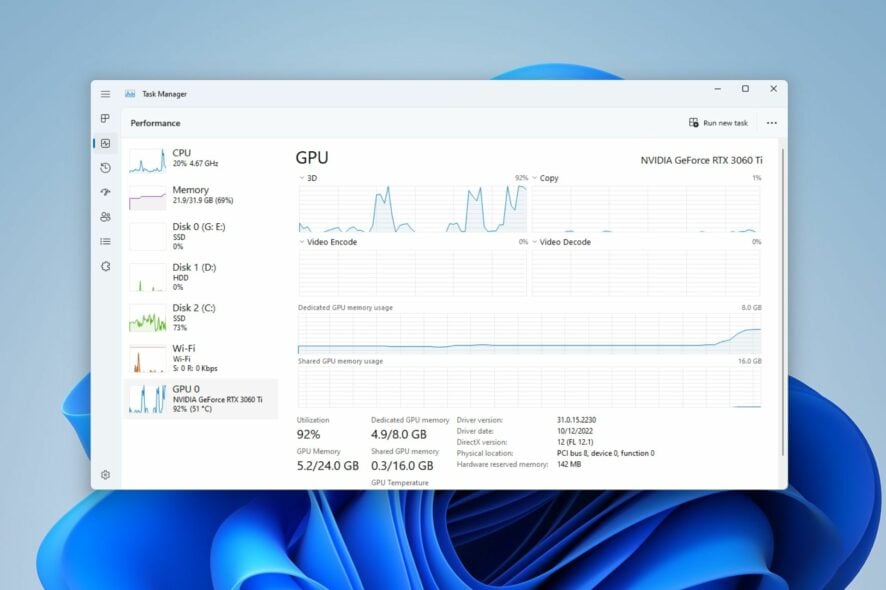This screenshot has height=590, width=886.
Task: Open the Services page icon
Action: pos(106,266)
